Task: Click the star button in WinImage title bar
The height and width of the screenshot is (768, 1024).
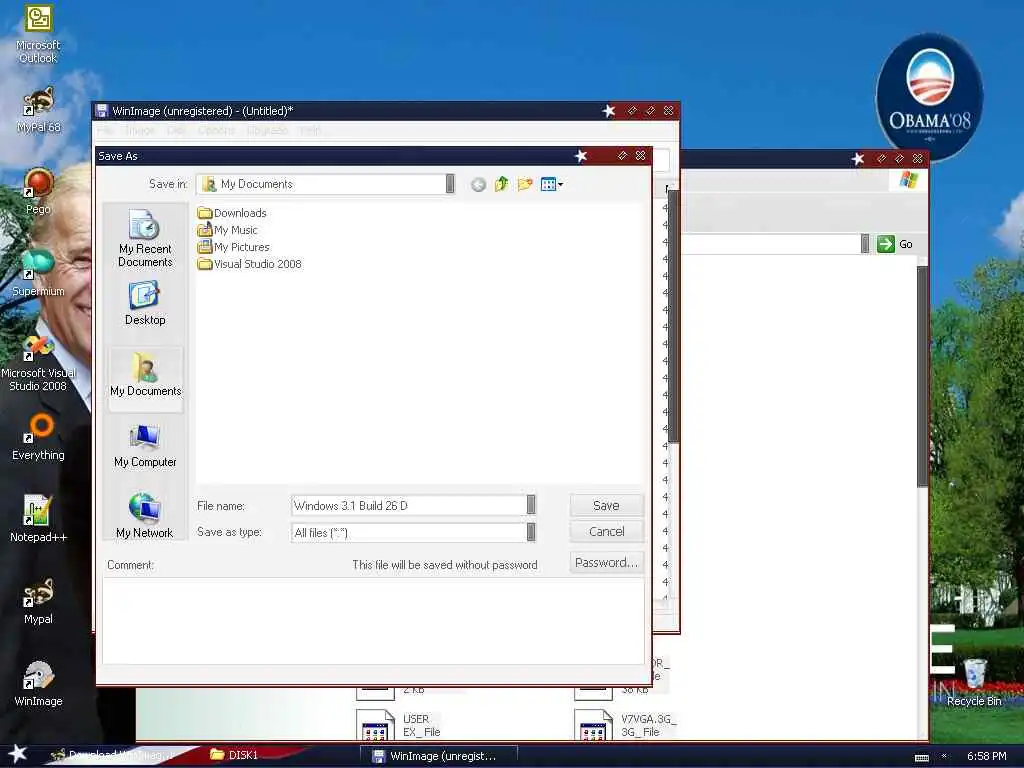Action: coord(609,111)
